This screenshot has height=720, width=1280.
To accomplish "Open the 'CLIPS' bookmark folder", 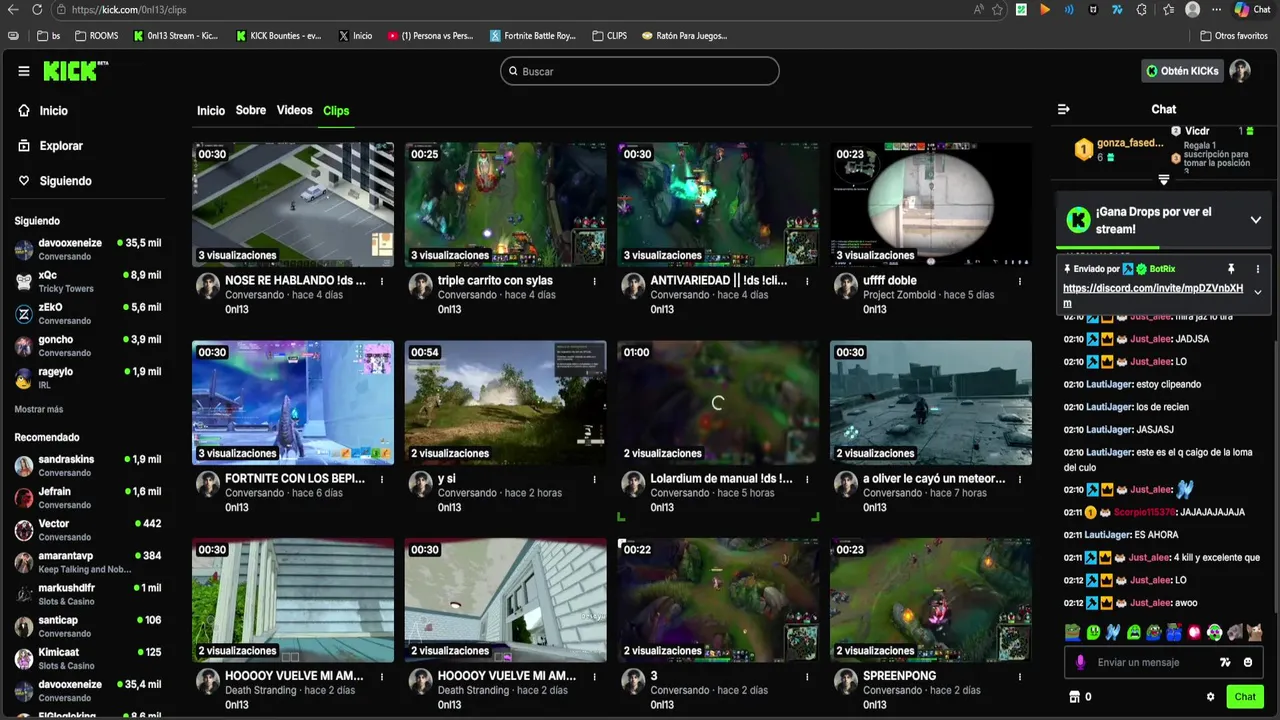I will 609,36.
